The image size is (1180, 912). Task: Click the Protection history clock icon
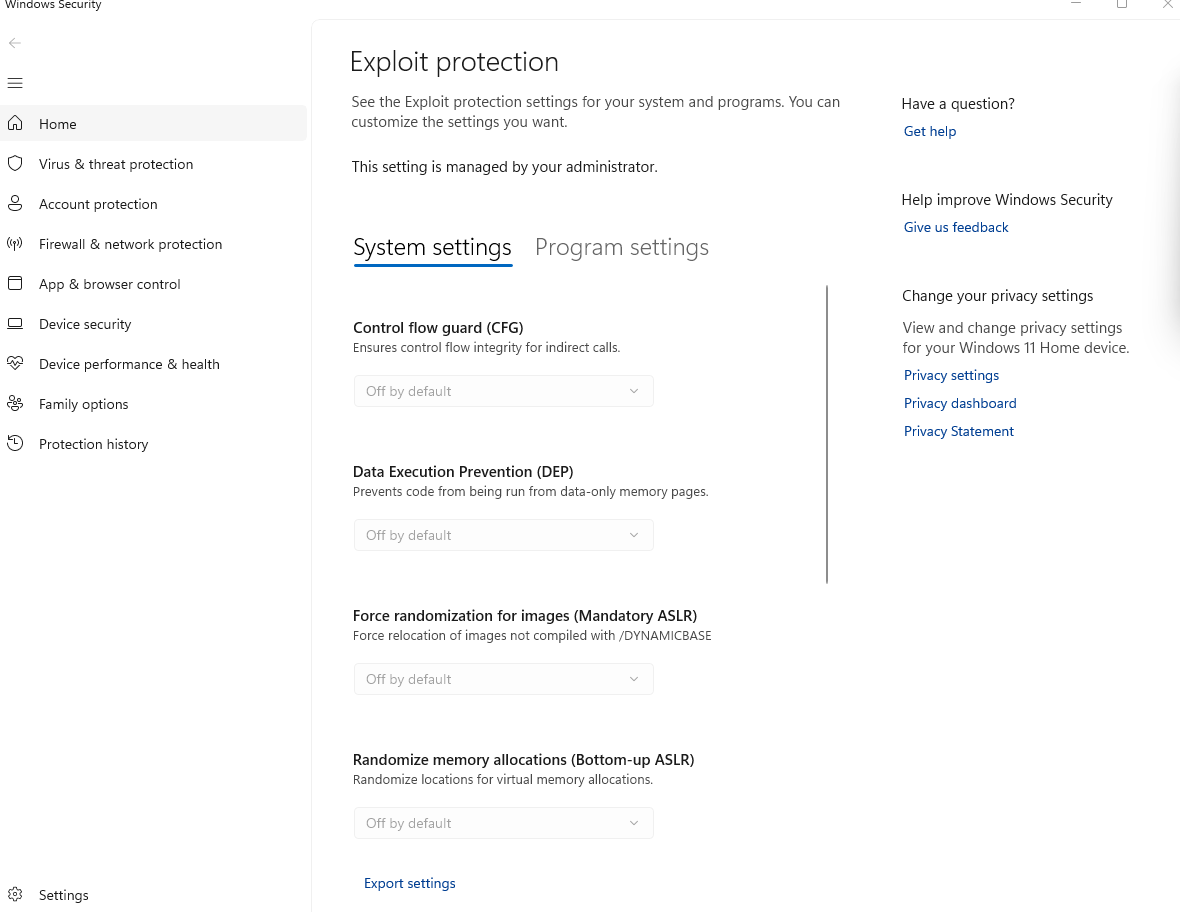(x=15, y=444)
